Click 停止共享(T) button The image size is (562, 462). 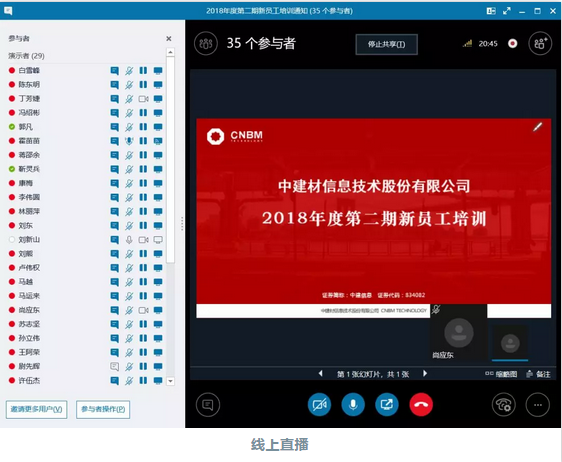coord(386,44)
